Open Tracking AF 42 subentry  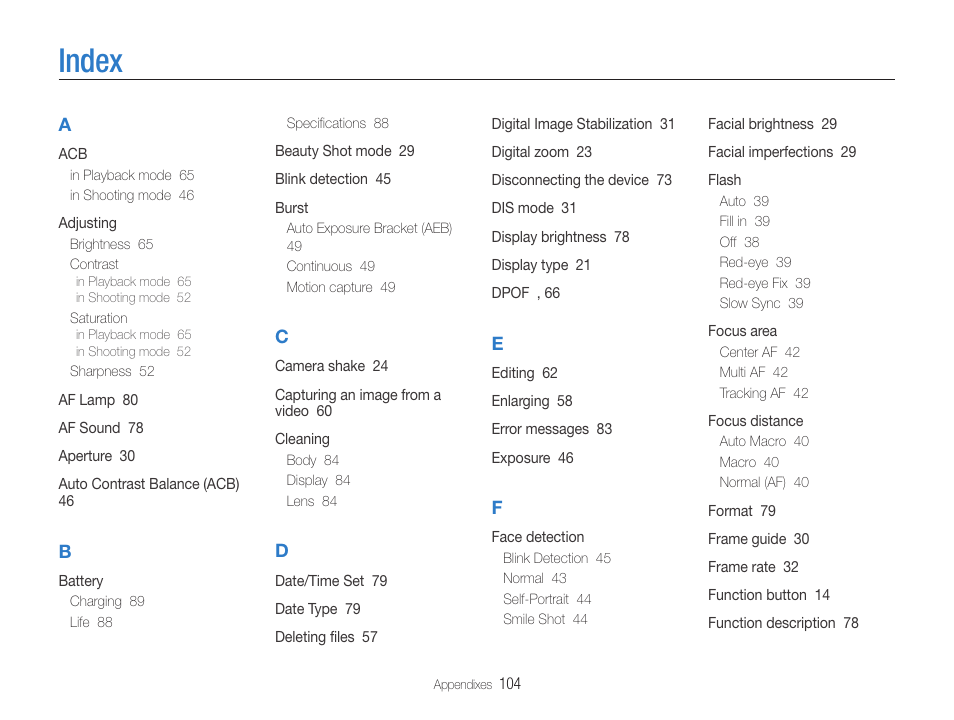(764, 393)
